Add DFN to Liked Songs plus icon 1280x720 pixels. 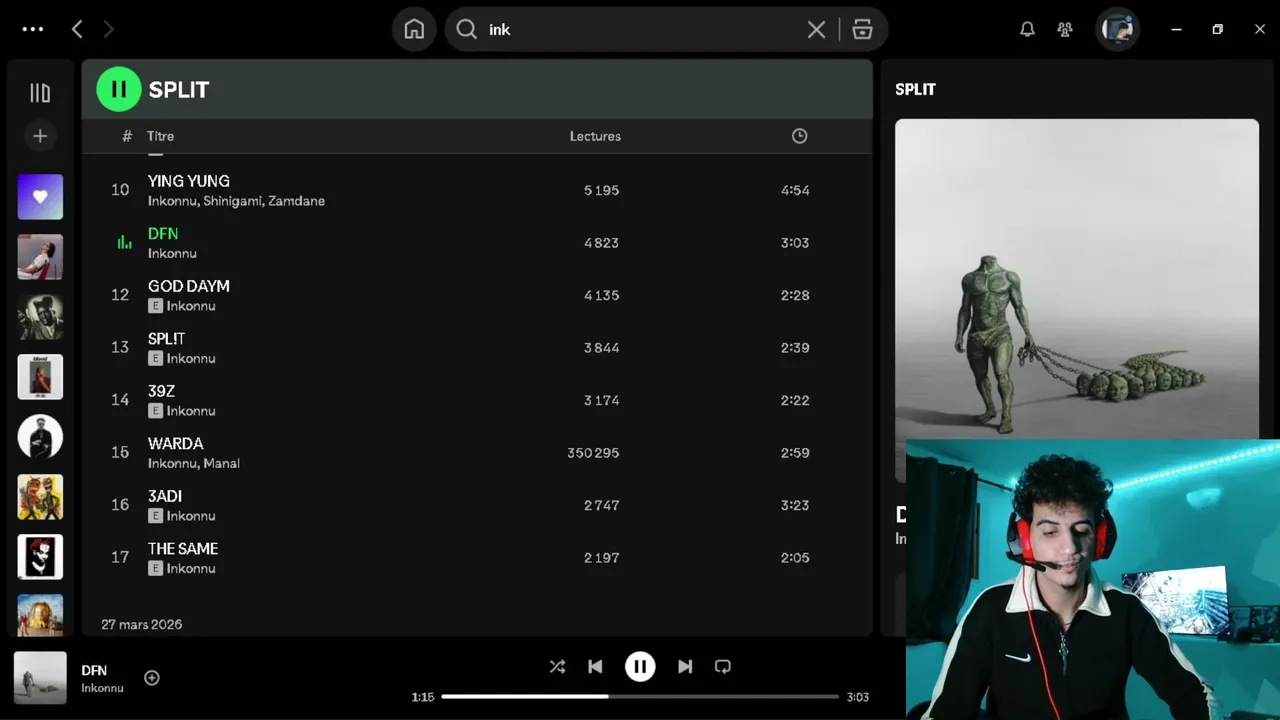pos(152,678)
